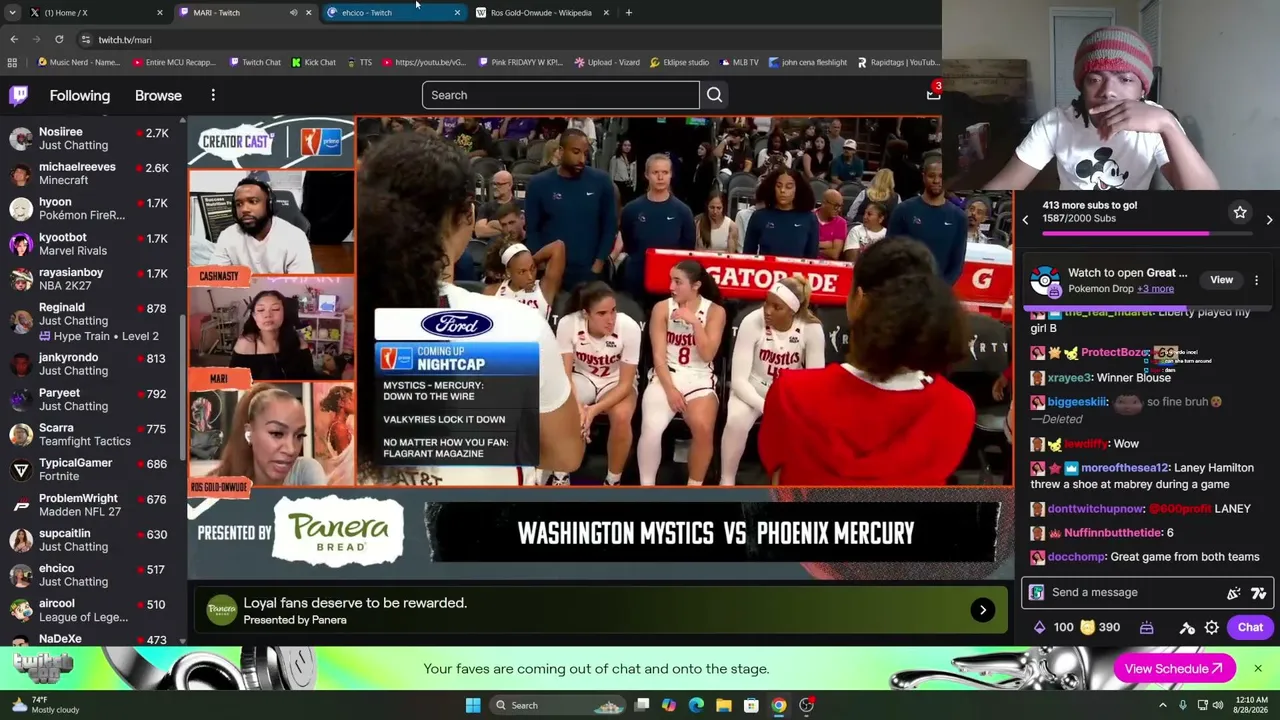Open the ehcico channel in the sidebar

click(92, 575)
